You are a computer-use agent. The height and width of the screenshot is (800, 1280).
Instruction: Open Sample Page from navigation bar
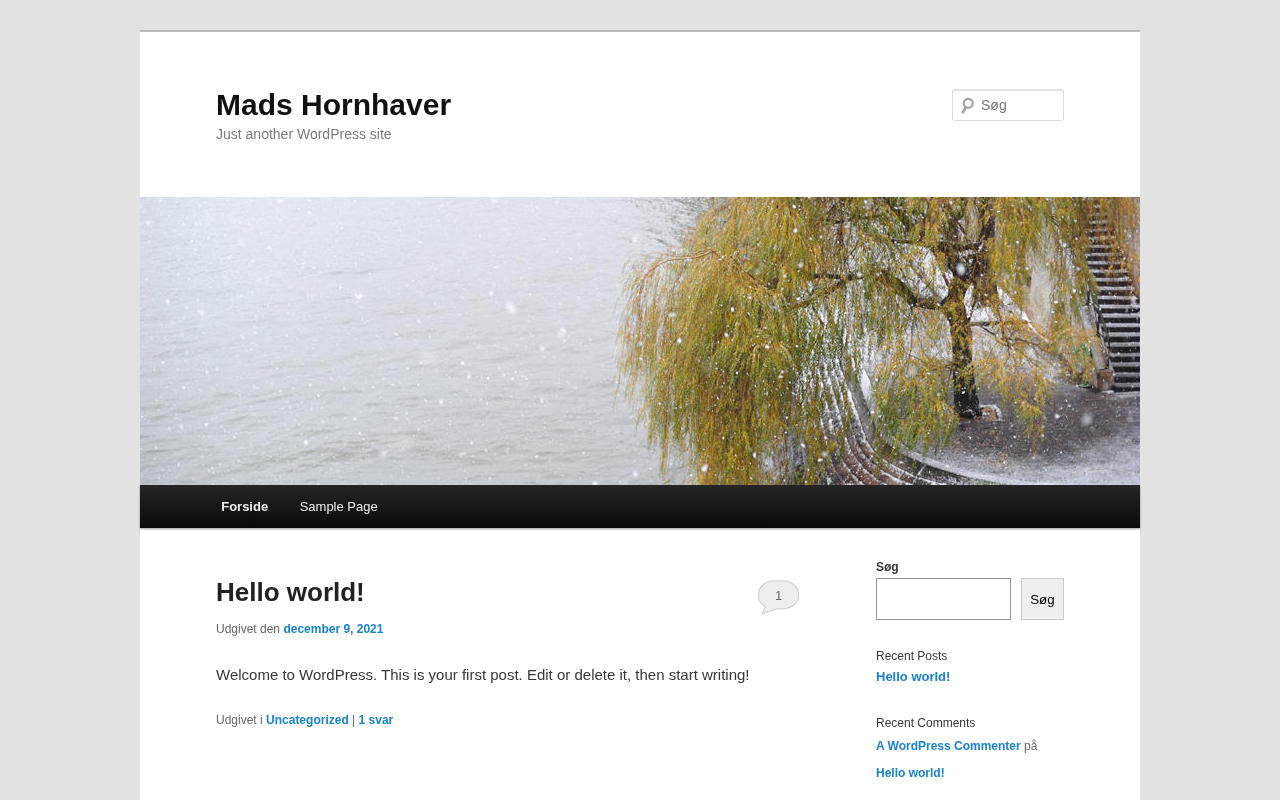tap(339, 507)
